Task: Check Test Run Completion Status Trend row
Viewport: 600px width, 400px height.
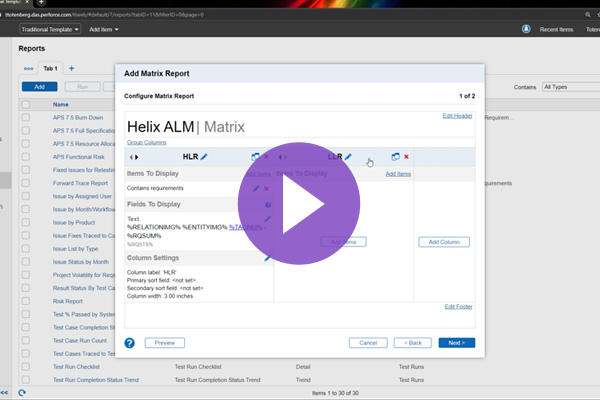Action: click(26, 380)
